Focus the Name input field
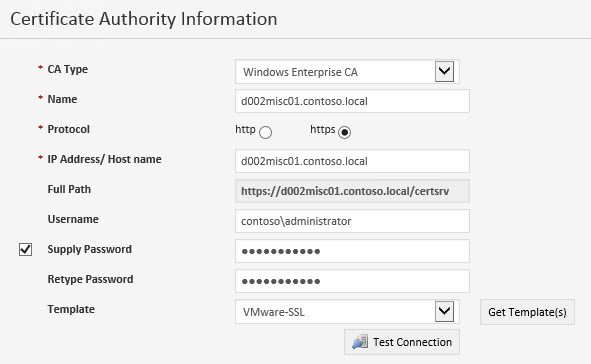Viewport: 591px width, 364px height. click(352, 101)
